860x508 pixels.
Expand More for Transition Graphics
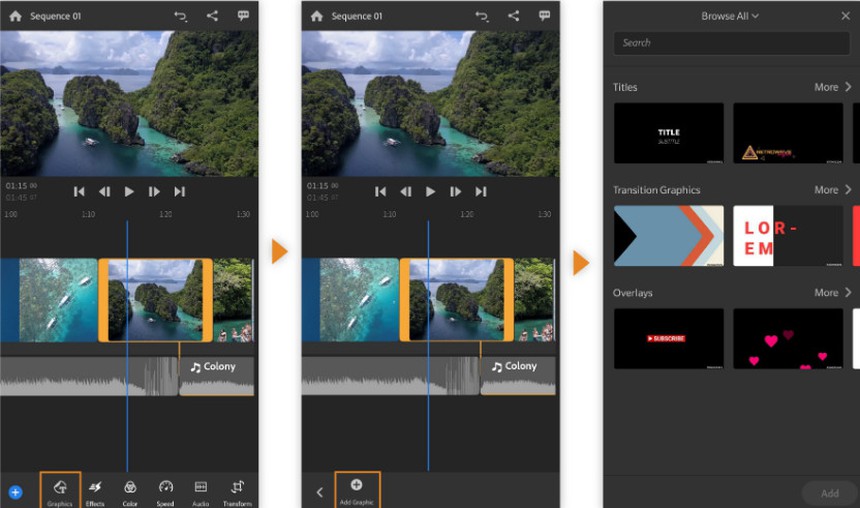[832, 190]
